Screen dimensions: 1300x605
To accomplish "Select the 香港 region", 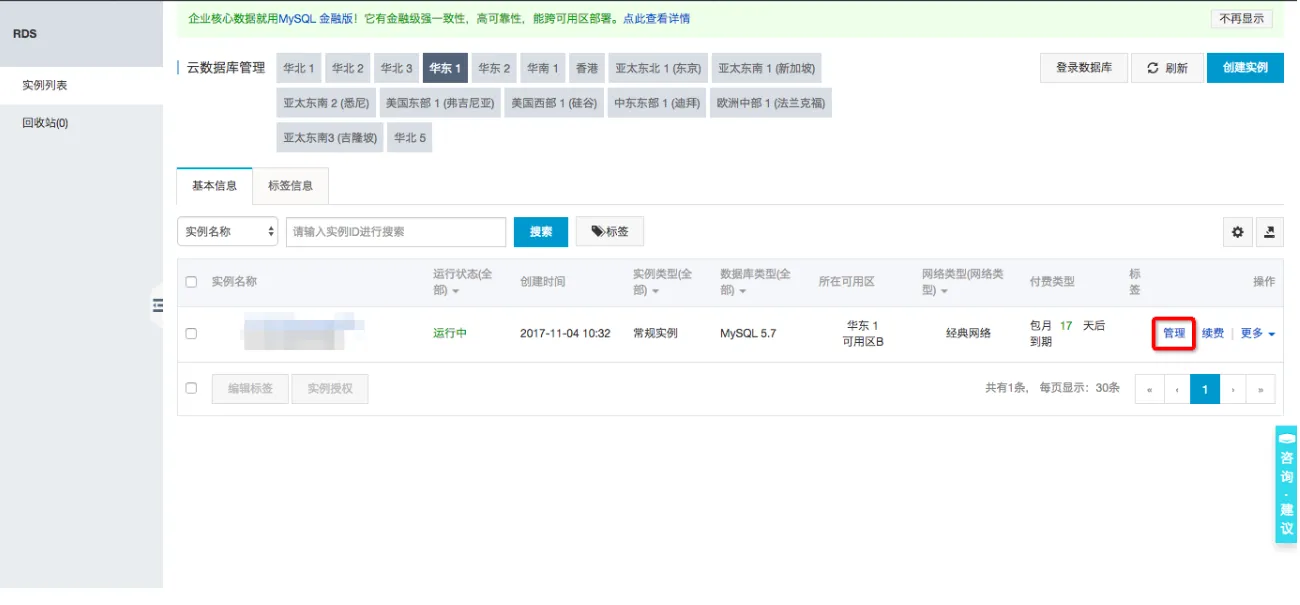I will coord(587,68).
